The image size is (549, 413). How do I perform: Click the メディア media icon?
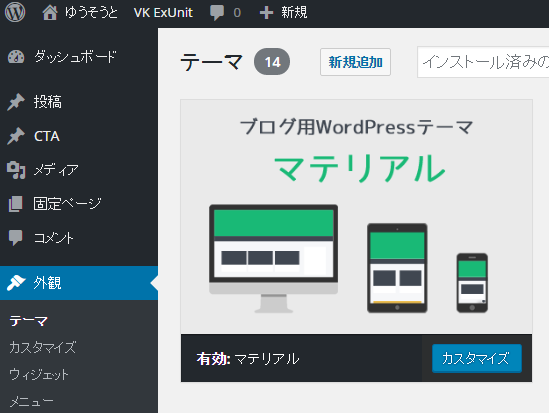tap(16, 170)
